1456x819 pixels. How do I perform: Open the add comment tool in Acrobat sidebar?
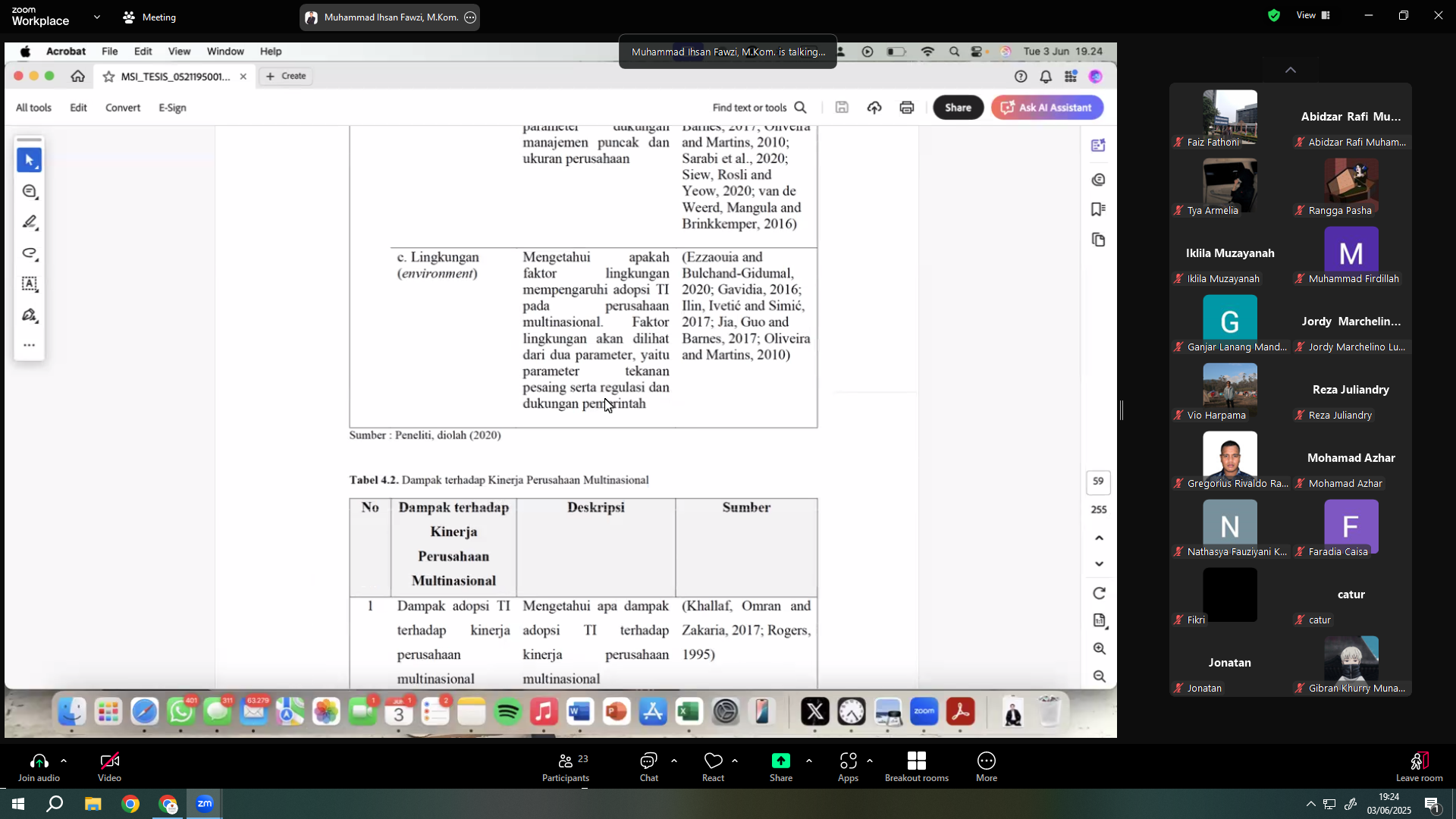pos(30,192)
